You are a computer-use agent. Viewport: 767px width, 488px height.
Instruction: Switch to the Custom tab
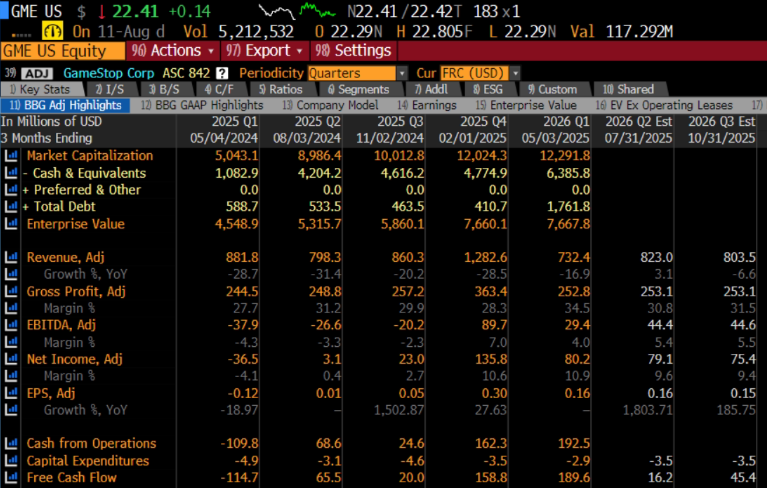click(553, 89)
